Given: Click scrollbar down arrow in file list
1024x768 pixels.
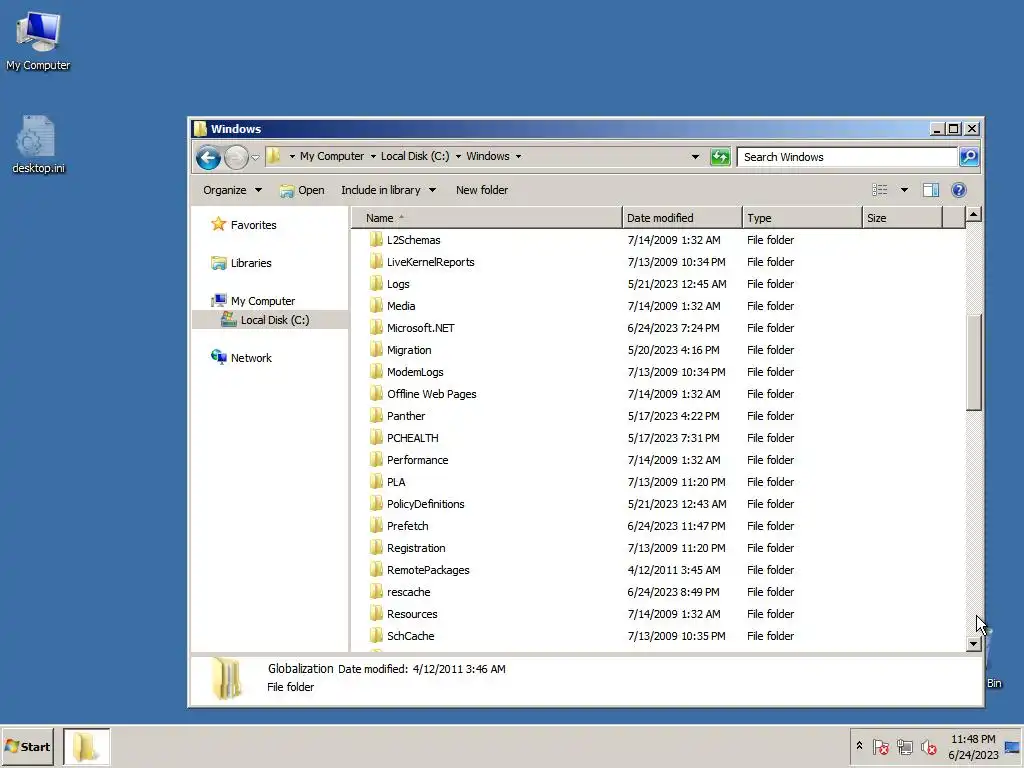Looking at the screenshot, I should (x=974, y=644).
